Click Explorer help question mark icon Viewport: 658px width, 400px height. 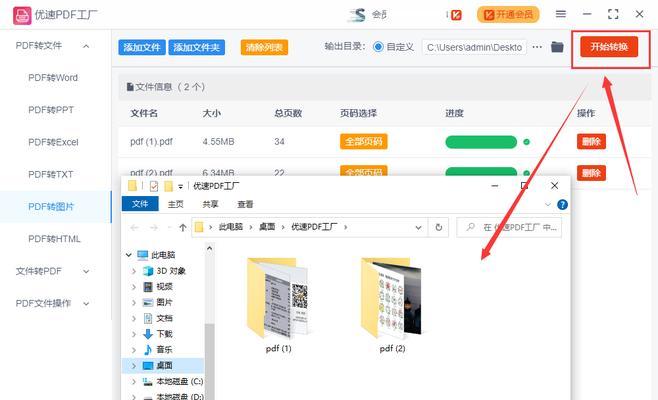point(562,204)
